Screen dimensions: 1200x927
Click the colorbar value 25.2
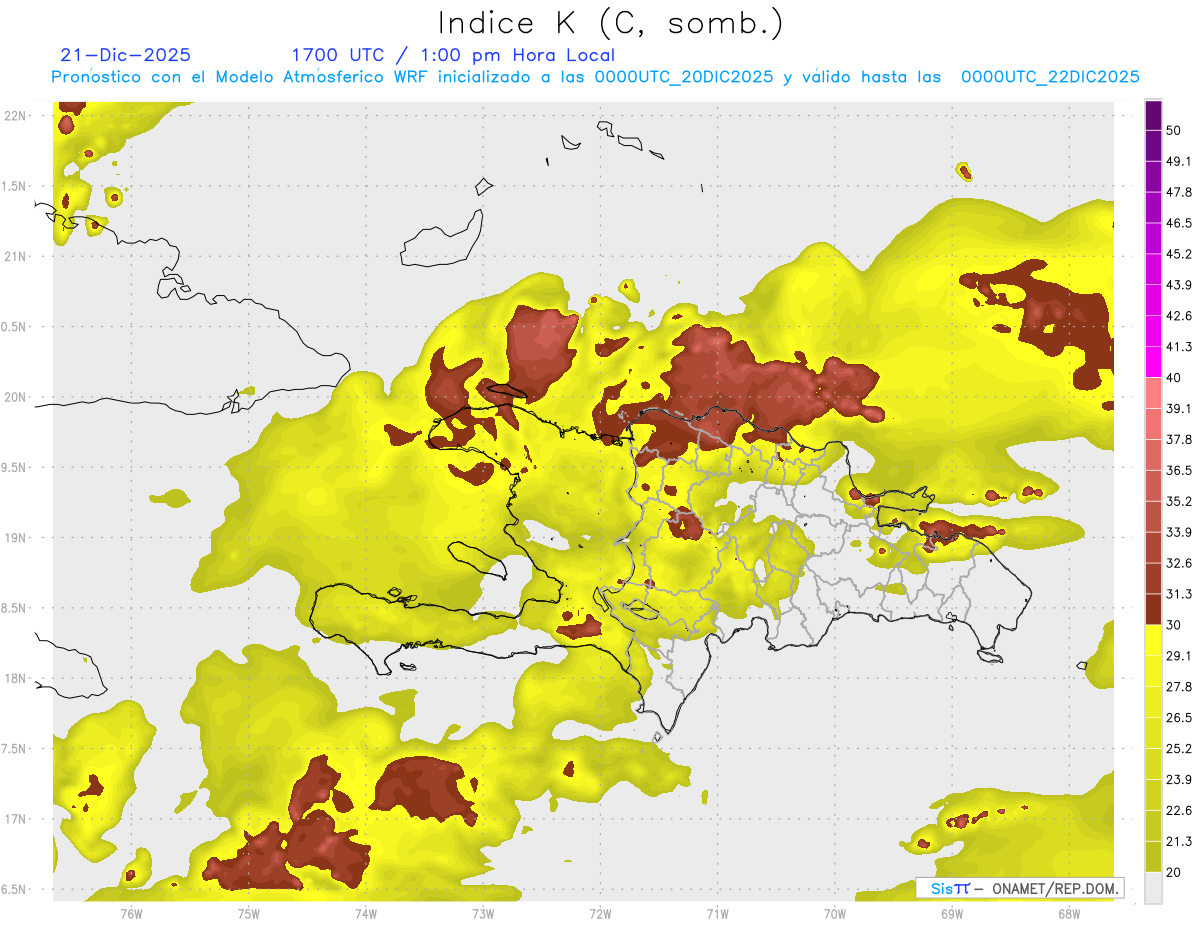click(x=1178, y=749)
